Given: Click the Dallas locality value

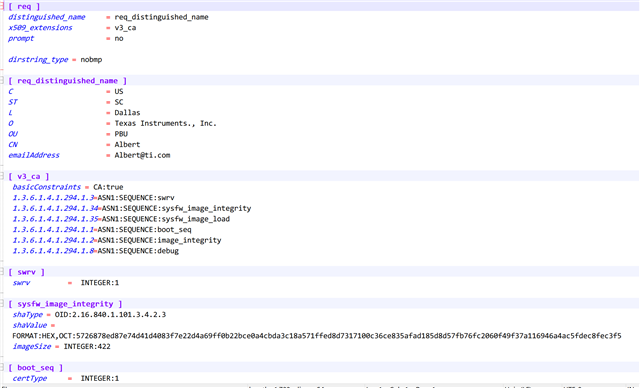Looking at the screenshot, I should click(127, 113).
